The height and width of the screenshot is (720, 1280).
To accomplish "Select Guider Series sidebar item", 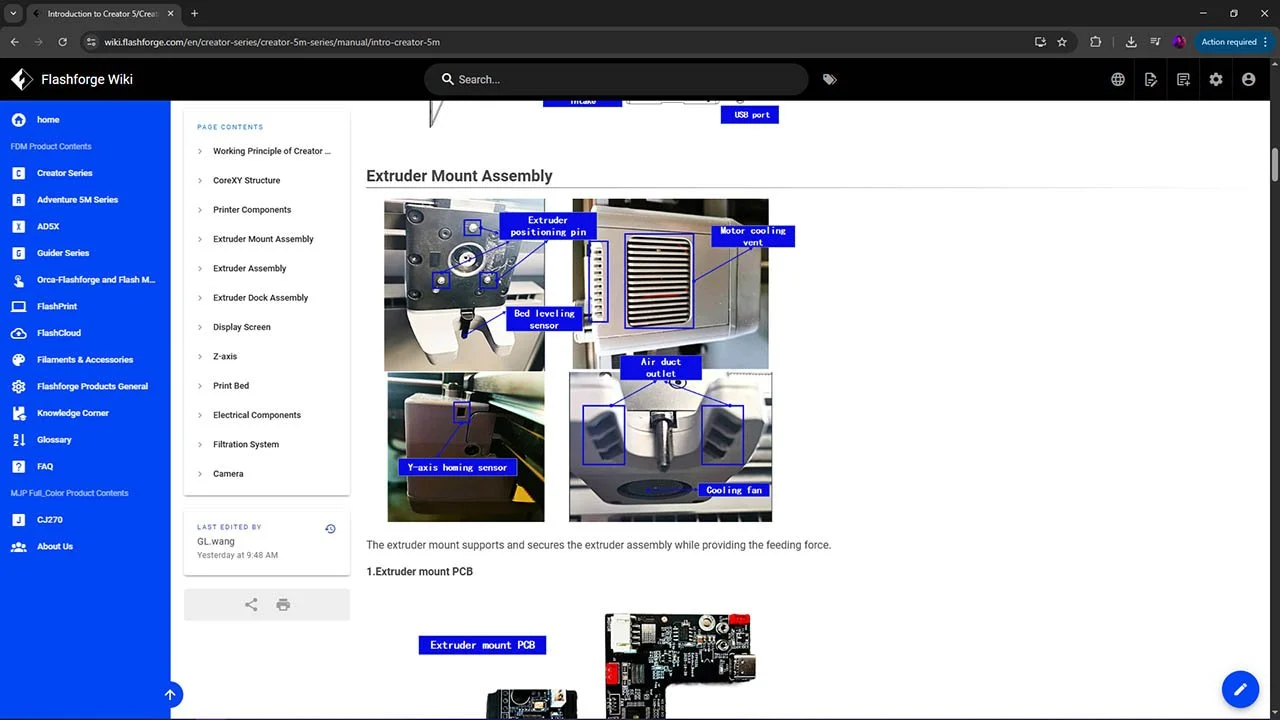I will 63,253.
